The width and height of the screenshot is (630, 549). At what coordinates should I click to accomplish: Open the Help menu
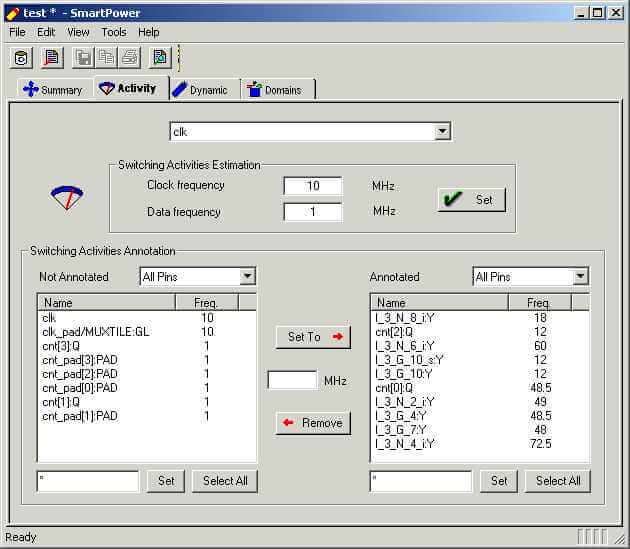point(149,32)
